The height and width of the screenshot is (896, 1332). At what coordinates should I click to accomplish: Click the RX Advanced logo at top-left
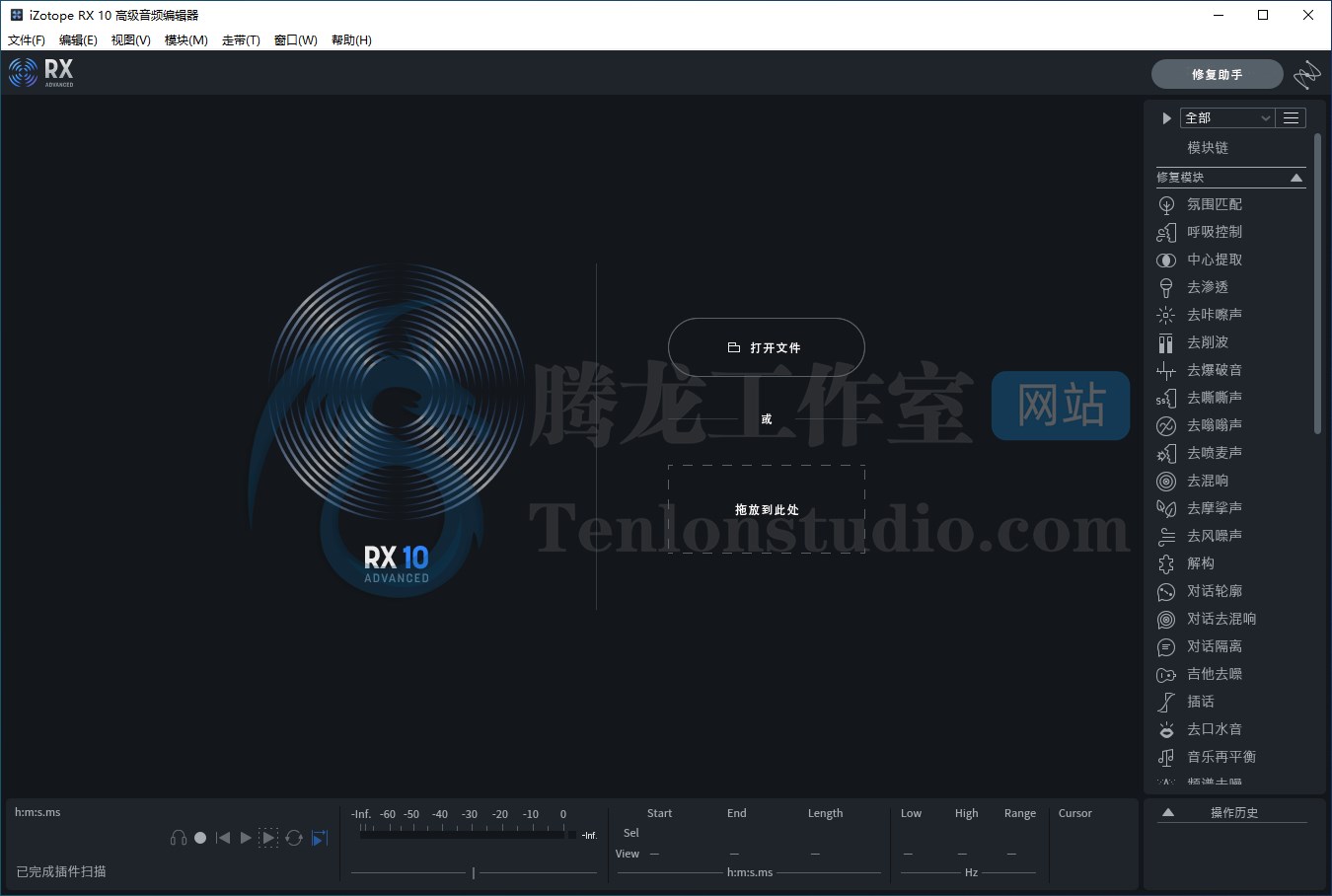pos(41,72)
